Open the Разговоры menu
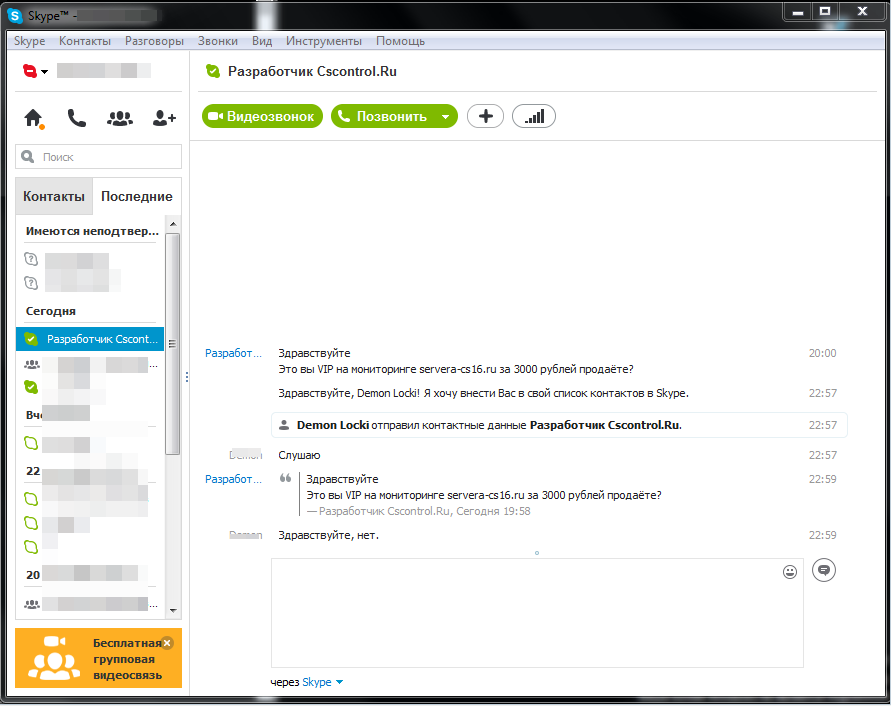This screenshot has height=706, width=891. coord(154,41)
